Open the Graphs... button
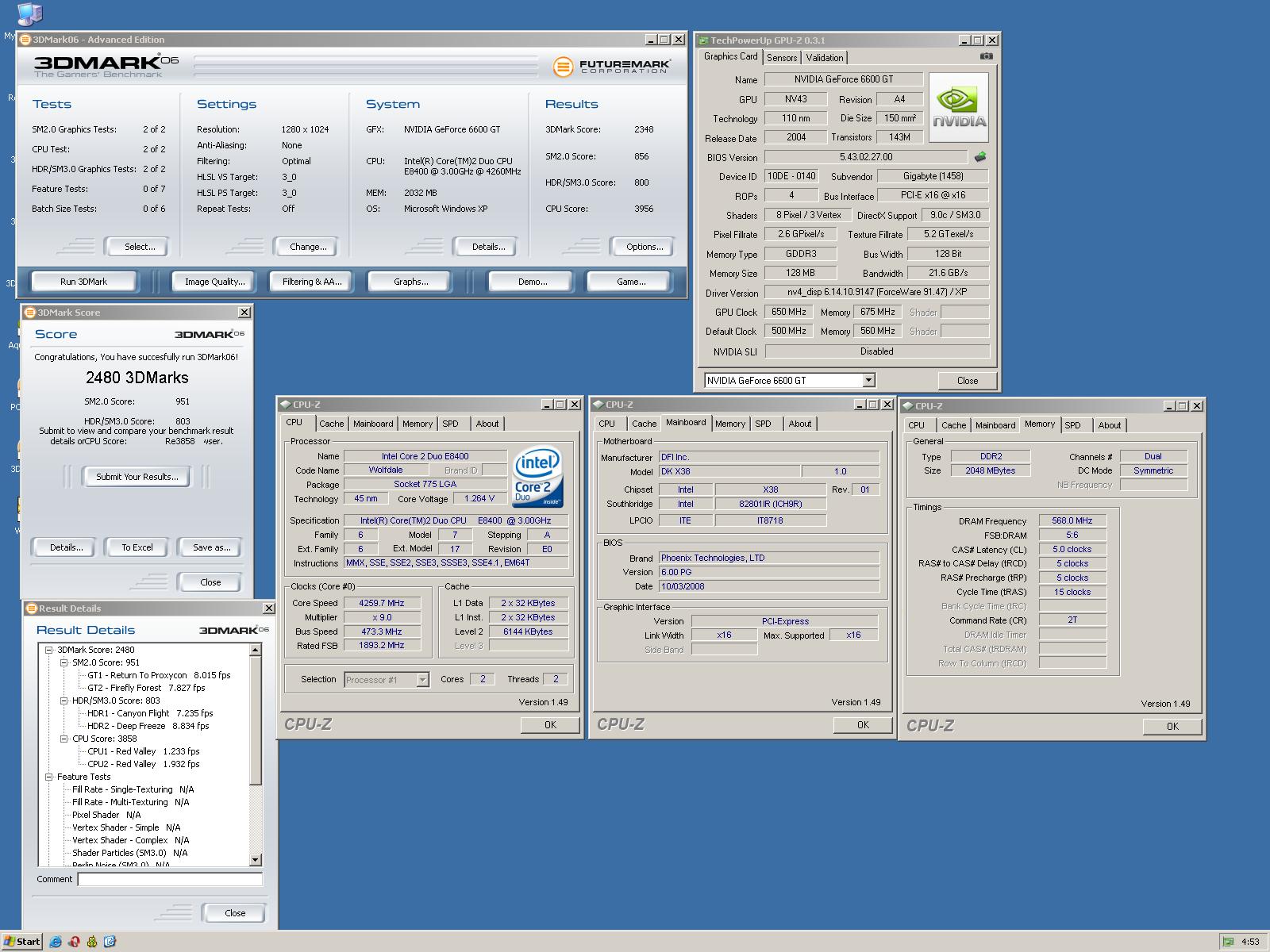This screenshot has height=952, width=1270. [411, 282]
